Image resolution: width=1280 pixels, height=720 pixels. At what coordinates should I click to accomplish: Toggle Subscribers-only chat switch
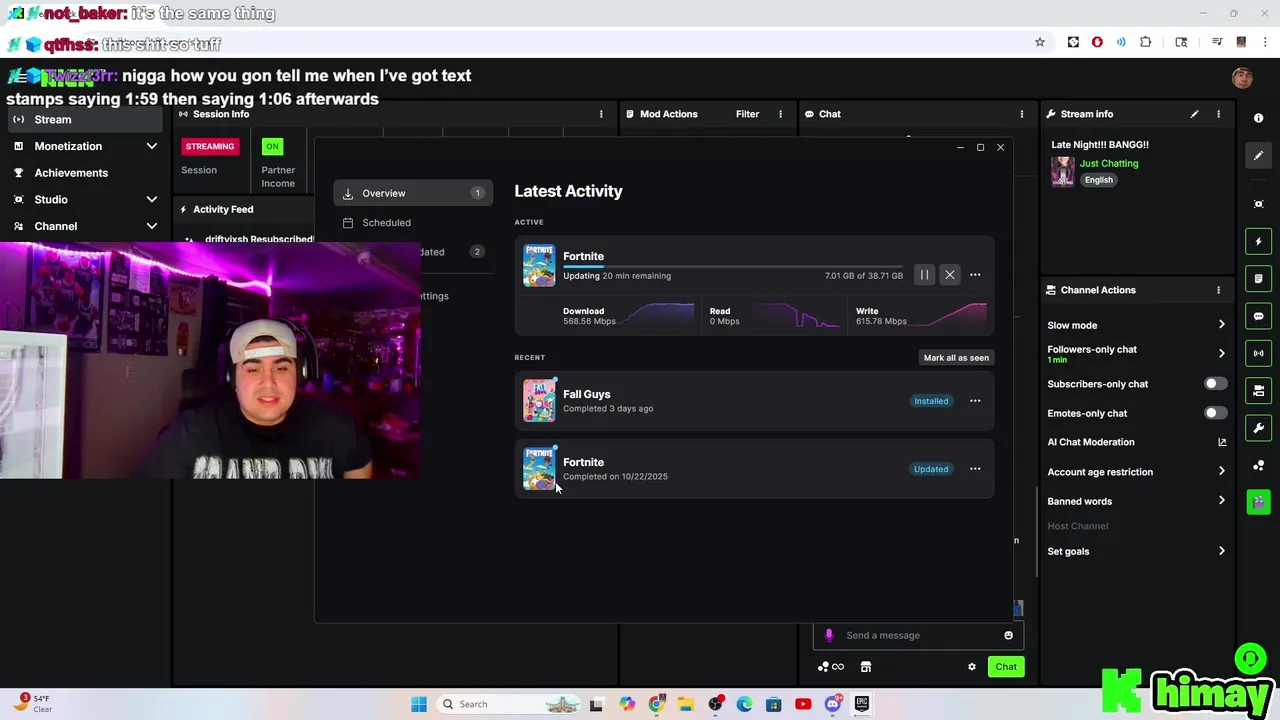click(1215, 384)
